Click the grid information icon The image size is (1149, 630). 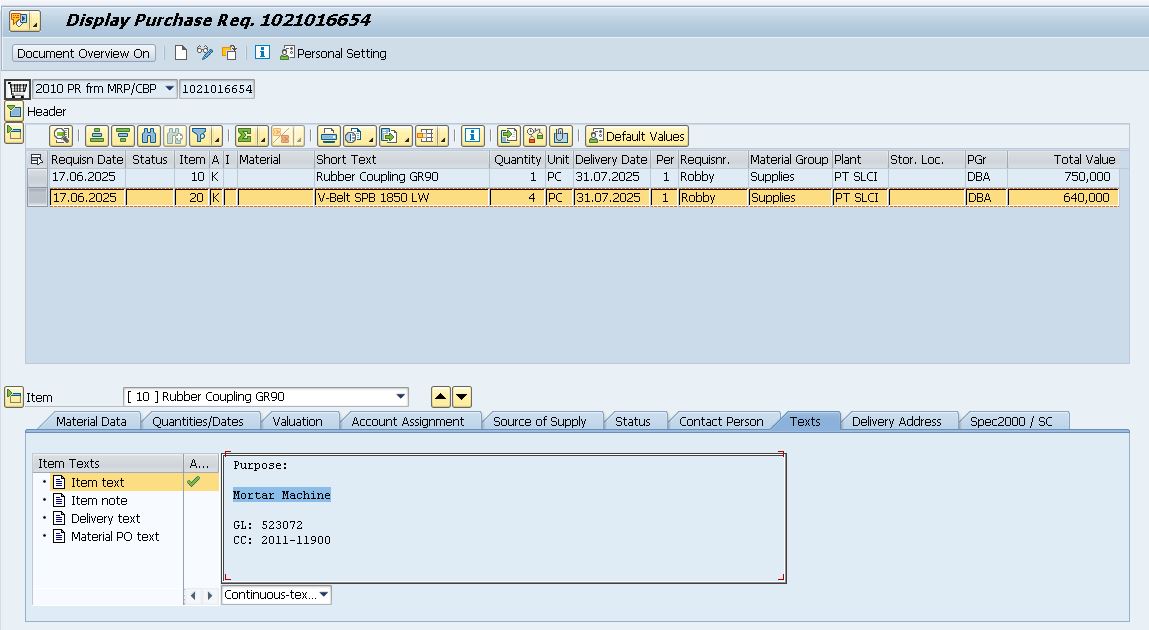click(x=473, y=136)
